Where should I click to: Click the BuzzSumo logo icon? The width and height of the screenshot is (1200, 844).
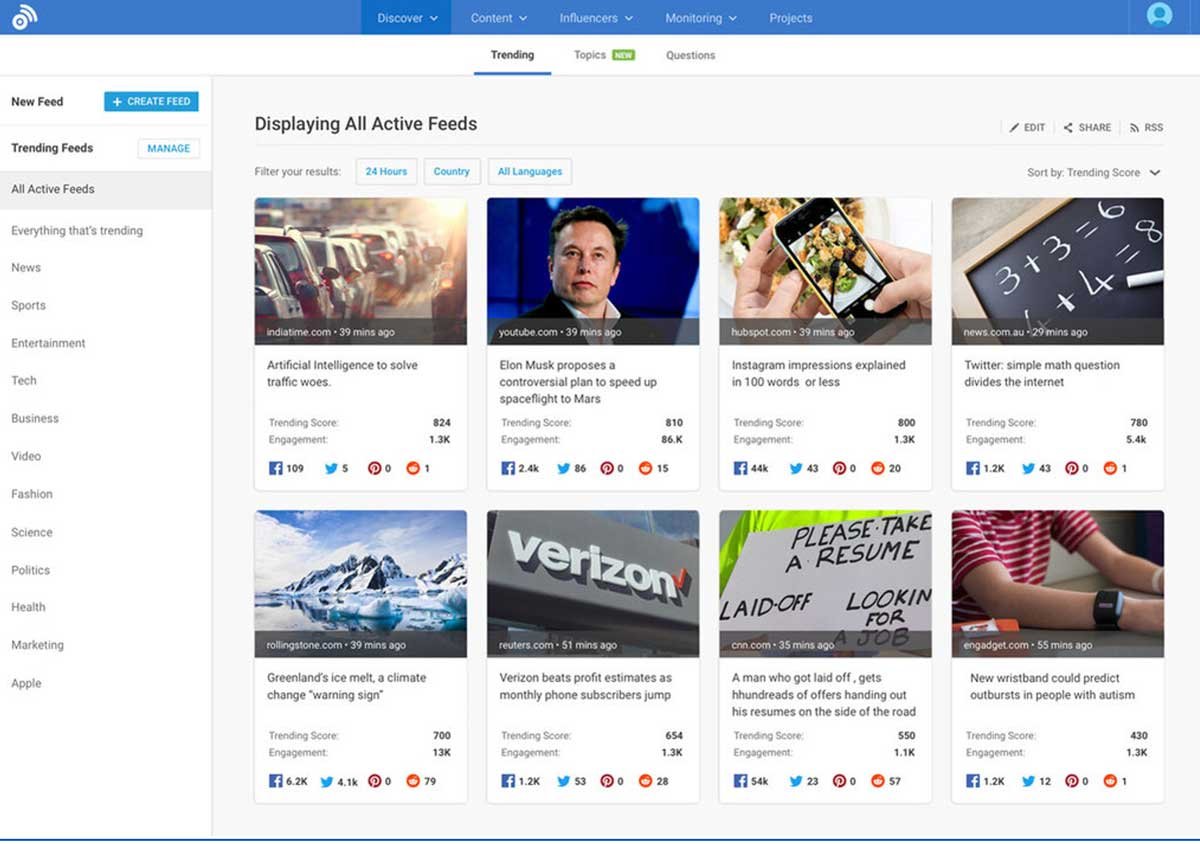click(x=25, y=17)
